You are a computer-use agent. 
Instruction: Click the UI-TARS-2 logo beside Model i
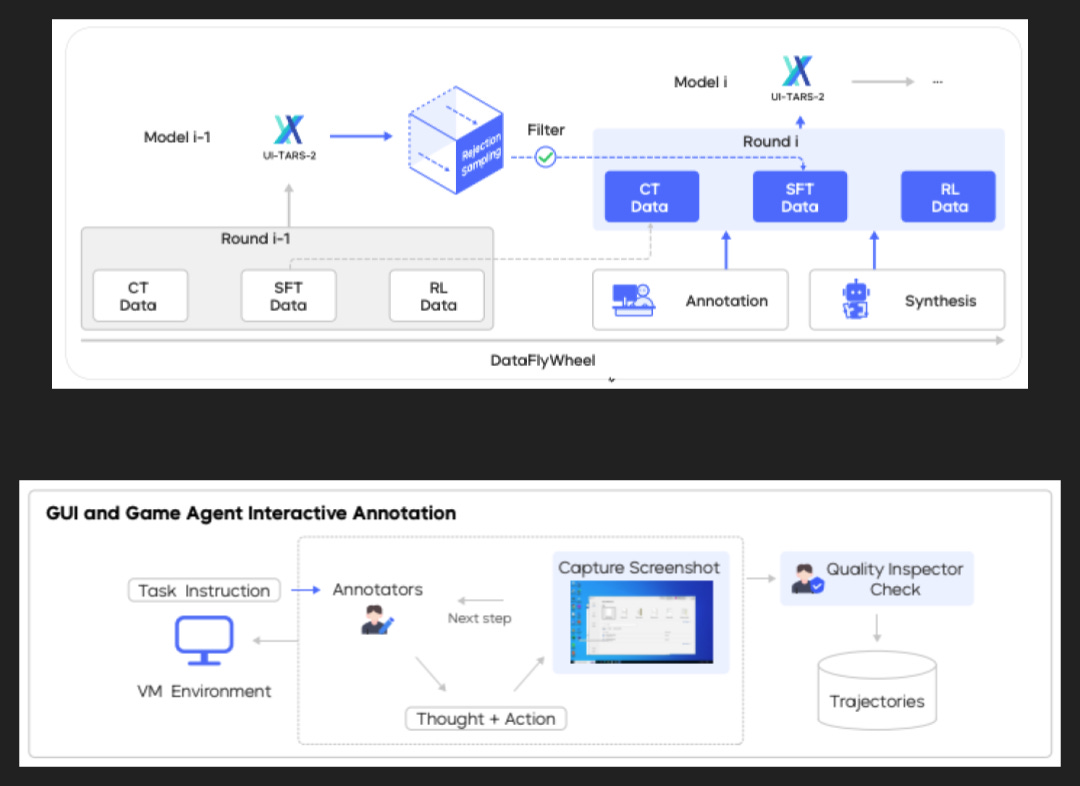coord(798,79)
